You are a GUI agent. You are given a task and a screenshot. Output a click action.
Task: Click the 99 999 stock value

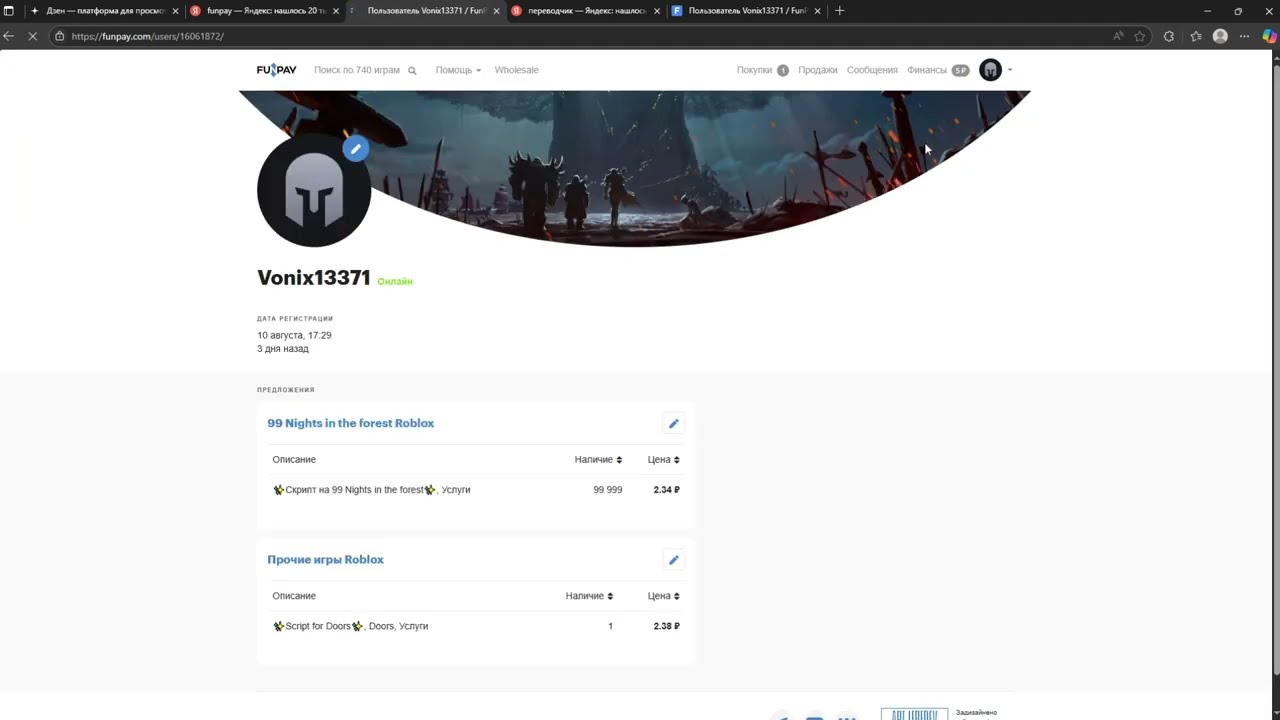point(608,490)
